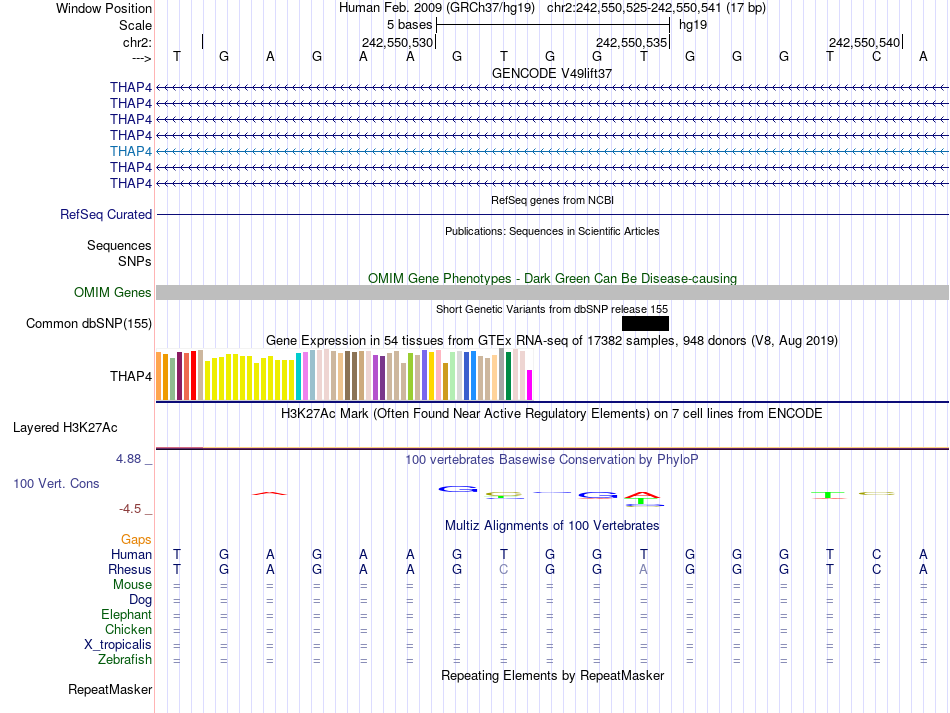The image size is (950, 713).
Task: Select the Mouse alignment row label
Action: coord(132,585)
